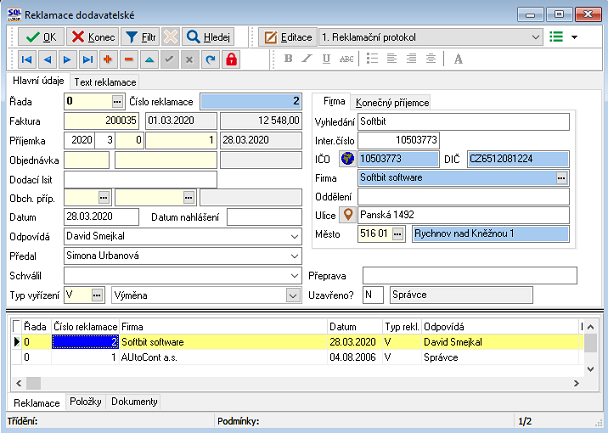Image resolution: width=608 pixels, height=433 pixels.
Task: Toggle strikethrough ABC formatting
Action: click(346, 59)
